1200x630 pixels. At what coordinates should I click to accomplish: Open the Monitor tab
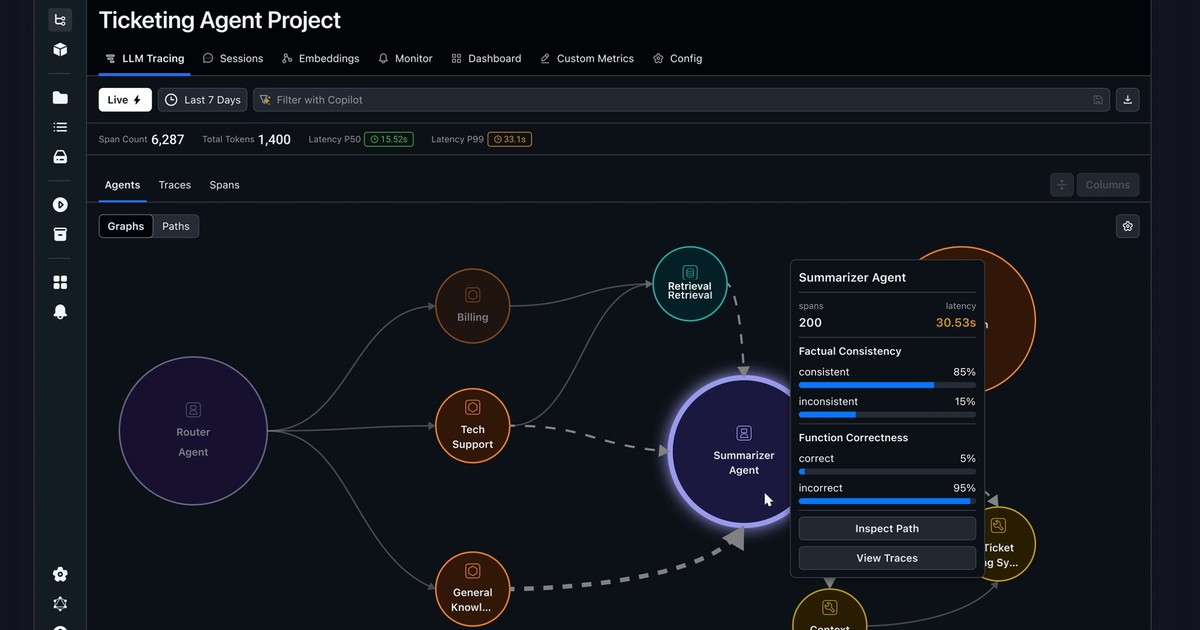pos(405,59)
